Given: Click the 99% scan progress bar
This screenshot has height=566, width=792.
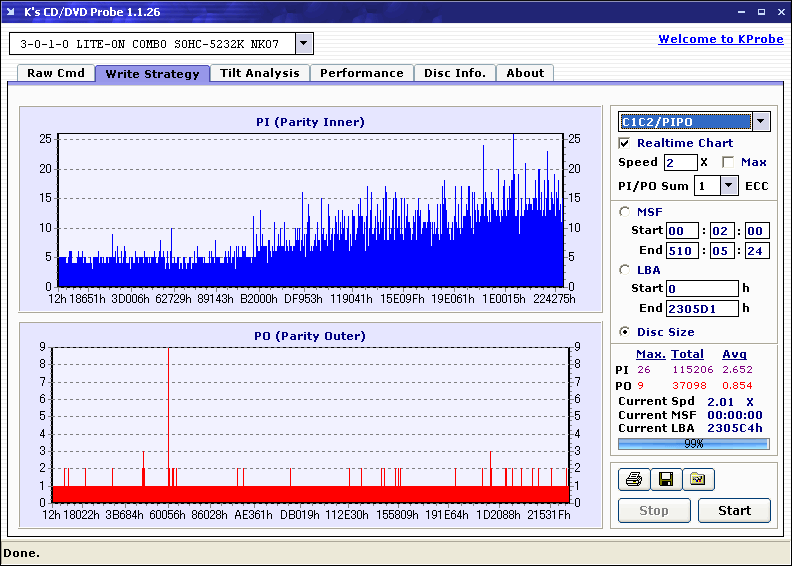Looking at the screenshot, I should click(693, 443).
